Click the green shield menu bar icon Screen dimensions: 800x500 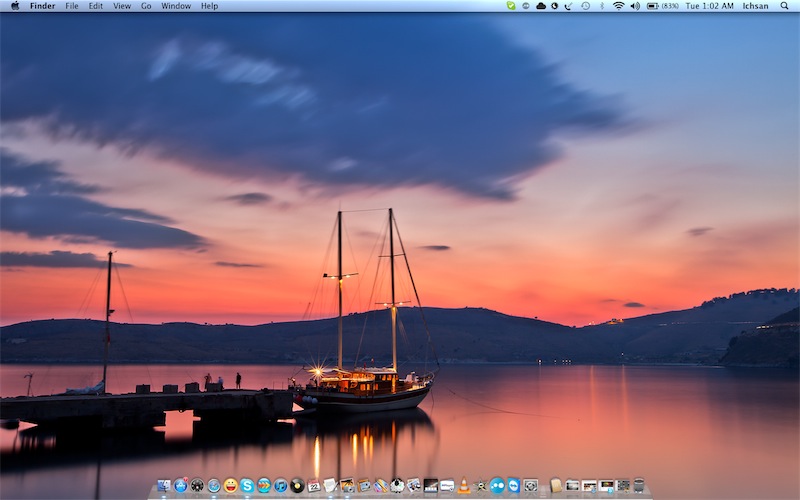511,6
